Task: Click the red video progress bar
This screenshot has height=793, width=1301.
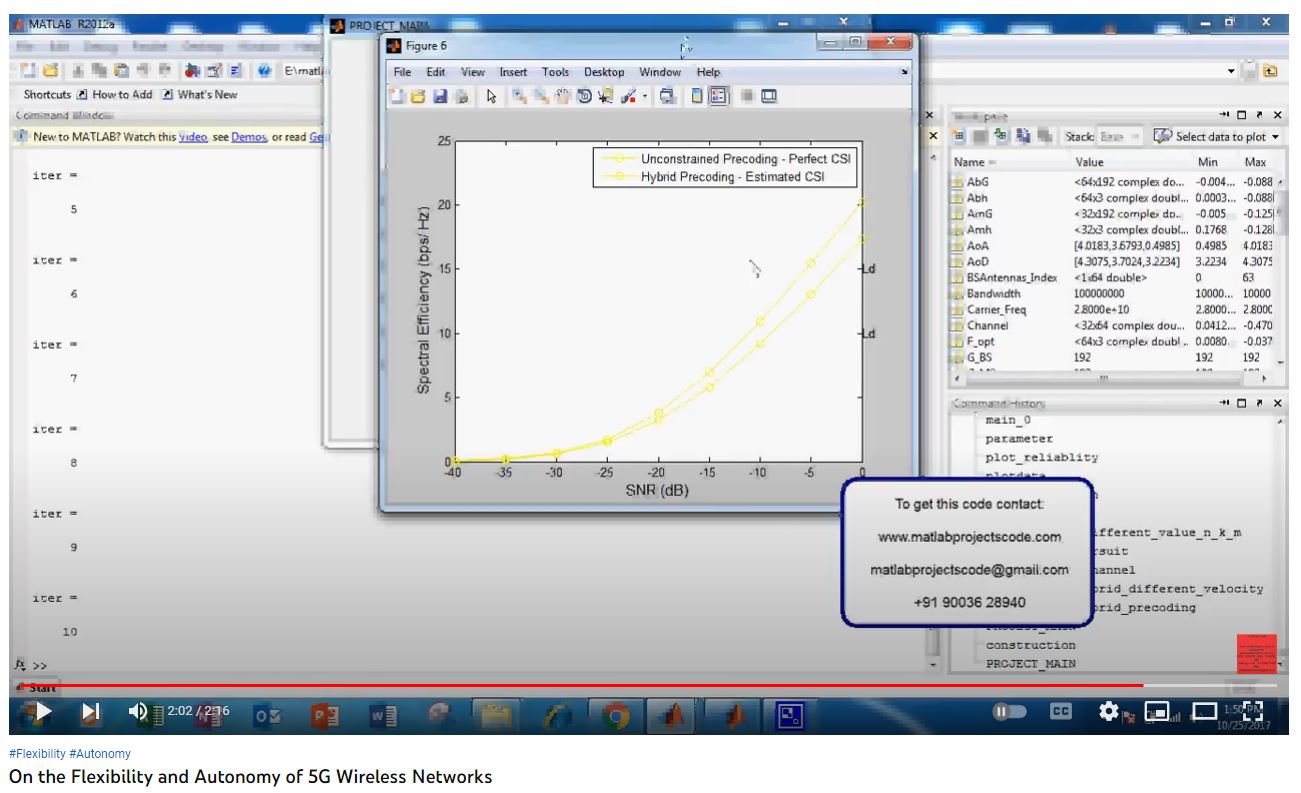Action: click(x=600, y=685)
